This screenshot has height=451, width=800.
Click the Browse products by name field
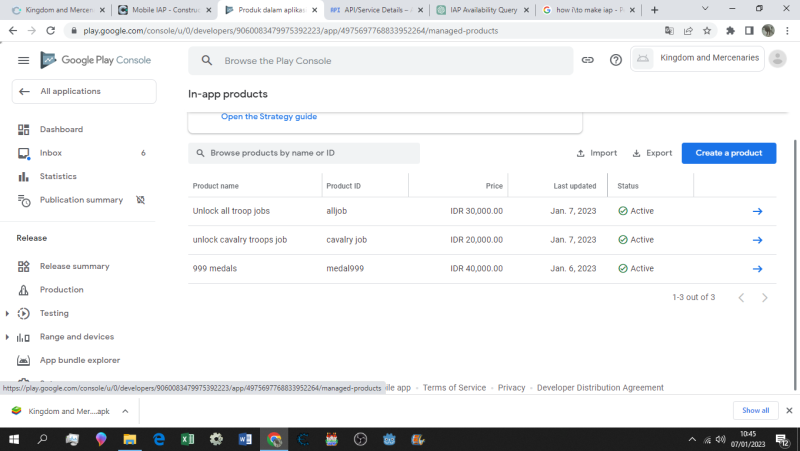304,153
